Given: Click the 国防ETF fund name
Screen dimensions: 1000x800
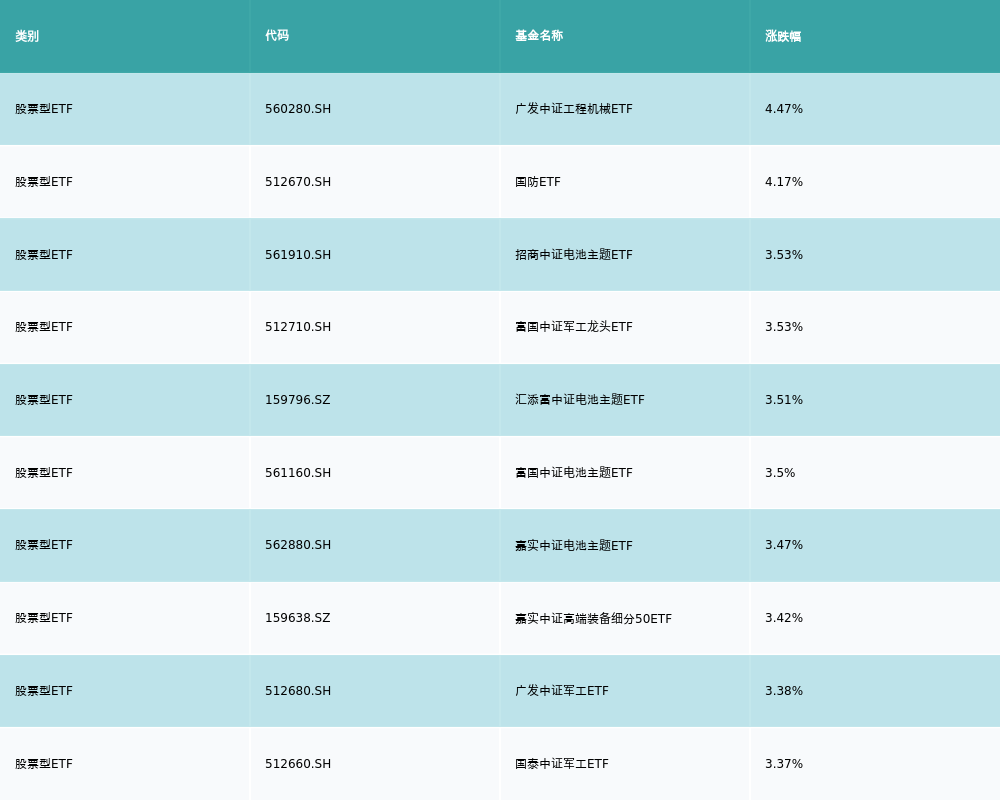Looking at the screenshot, I should (x=538, y=182).
